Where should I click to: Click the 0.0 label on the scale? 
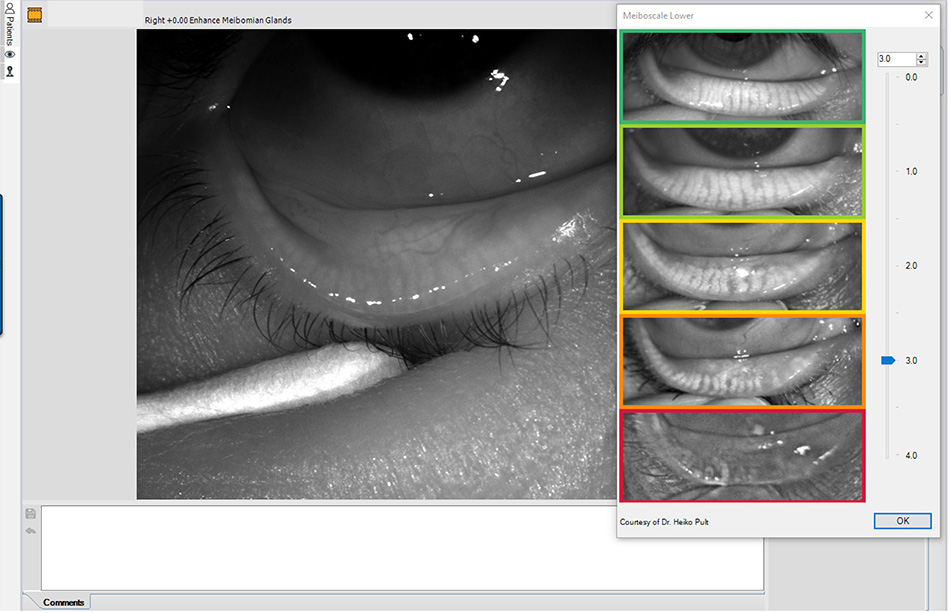tap(911, 77)
